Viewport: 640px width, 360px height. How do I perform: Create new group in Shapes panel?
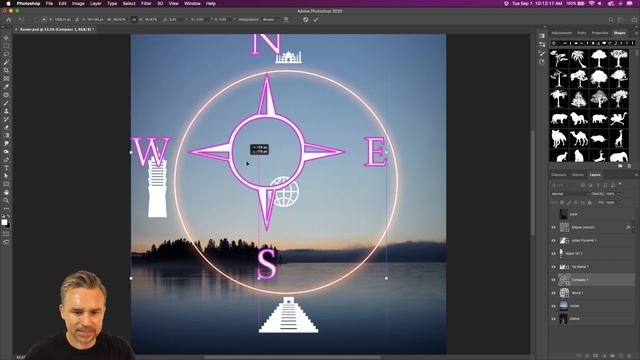620,166
